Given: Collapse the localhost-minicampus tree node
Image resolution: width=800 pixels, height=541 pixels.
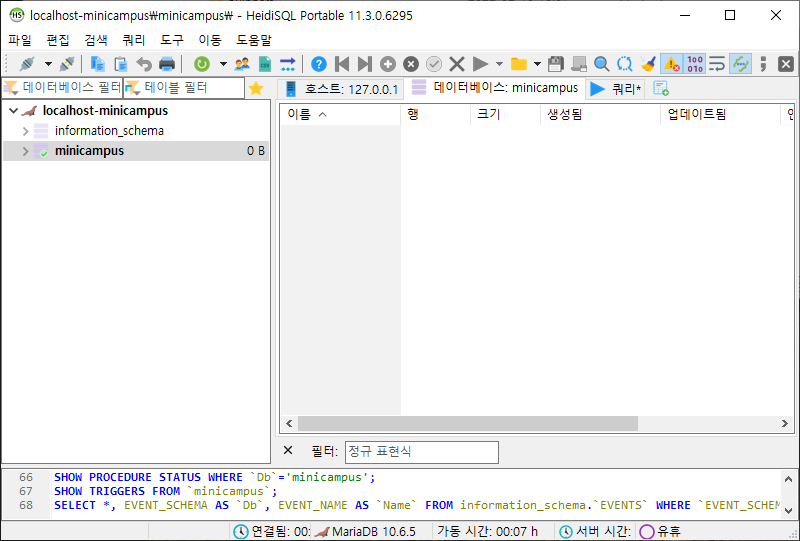Looking at the screenshot, I should pyautogui.click(x=13, y=110).
